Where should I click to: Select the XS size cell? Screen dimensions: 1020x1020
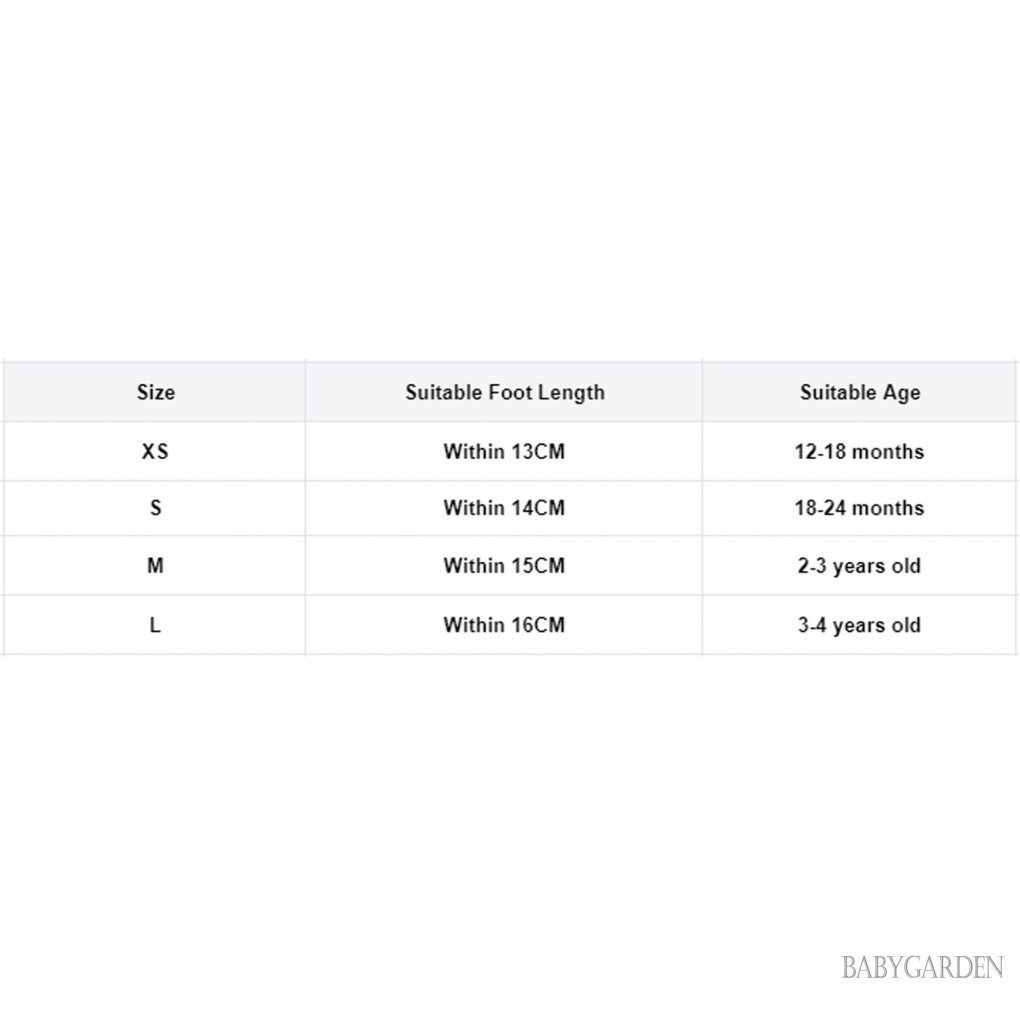155,451
